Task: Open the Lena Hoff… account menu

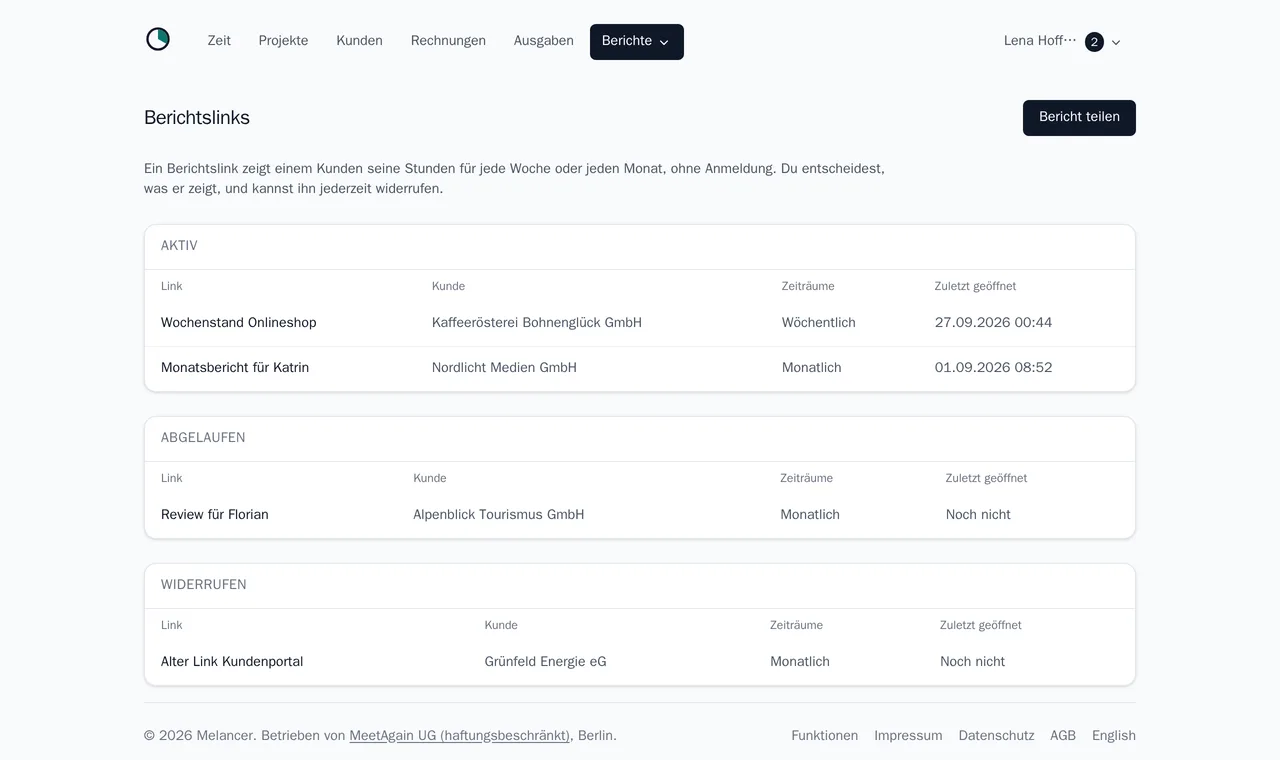Action: coord(1062,42)
